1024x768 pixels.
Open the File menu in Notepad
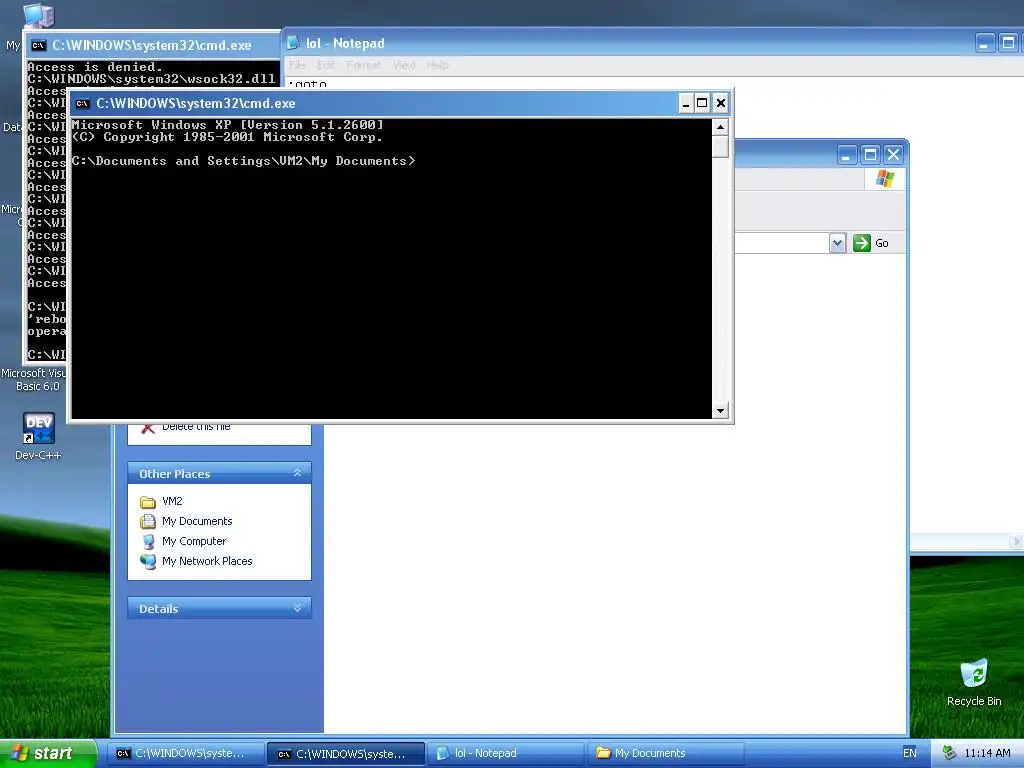(297, 65)
